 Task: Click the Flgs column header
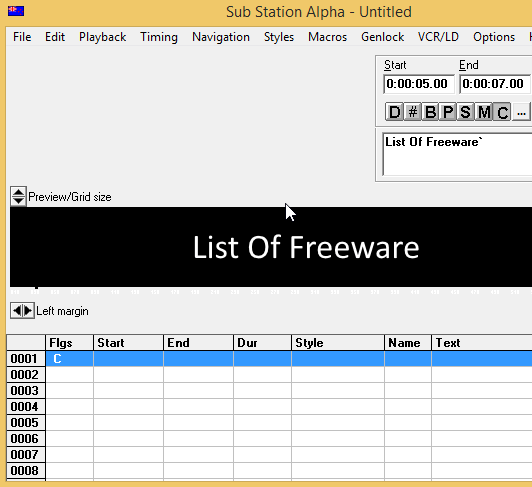tap(70, 343)
